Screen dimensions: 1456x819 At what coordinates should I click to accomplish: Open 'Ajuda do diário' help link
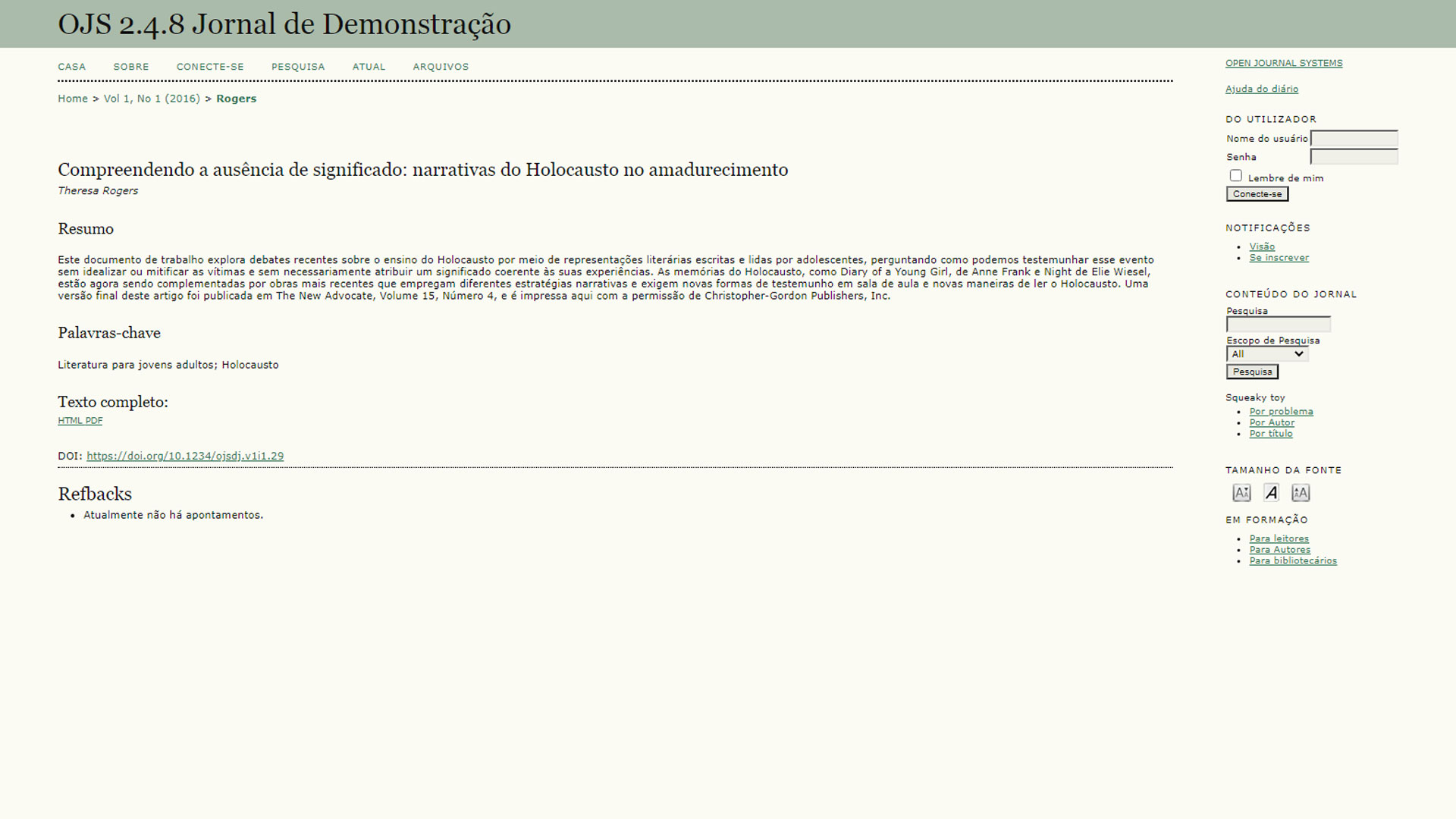coord(1262,89)
